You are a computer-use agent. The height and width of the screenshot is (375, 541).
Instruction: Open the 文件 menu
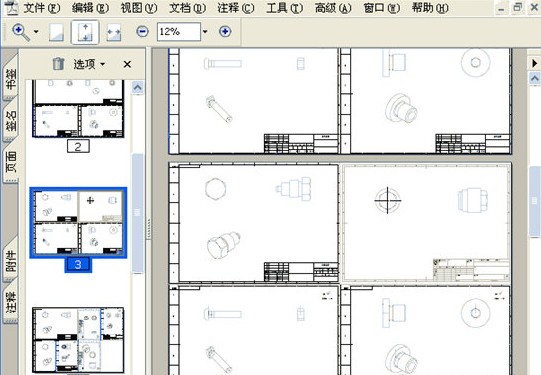(41, 8)
